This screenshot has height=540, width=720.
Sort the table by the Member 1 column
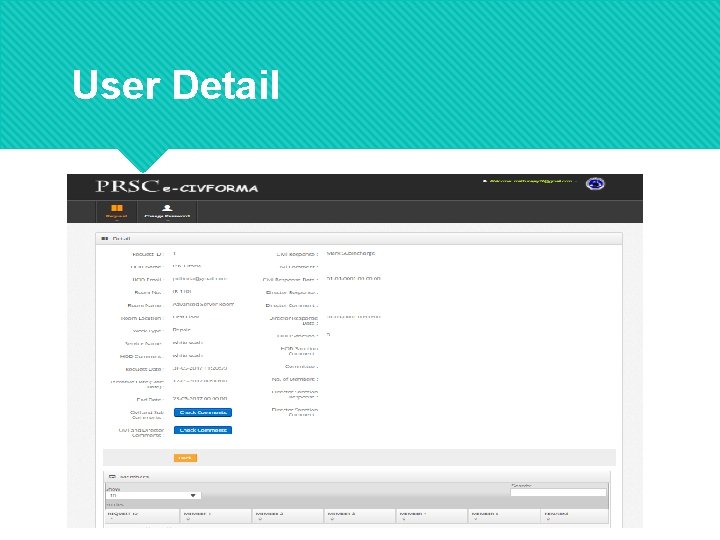tap(216, 516)
